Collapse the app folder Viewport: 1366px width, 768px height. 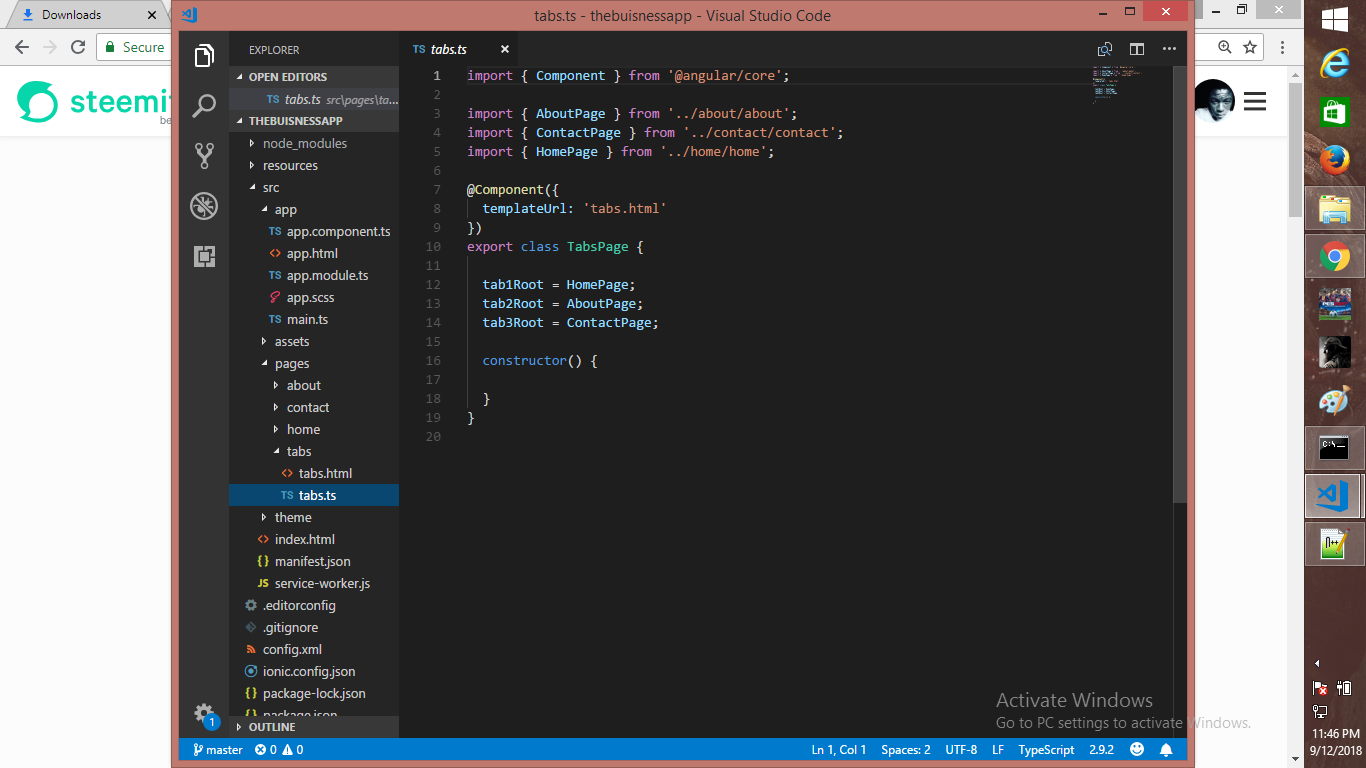coord(314,209)
